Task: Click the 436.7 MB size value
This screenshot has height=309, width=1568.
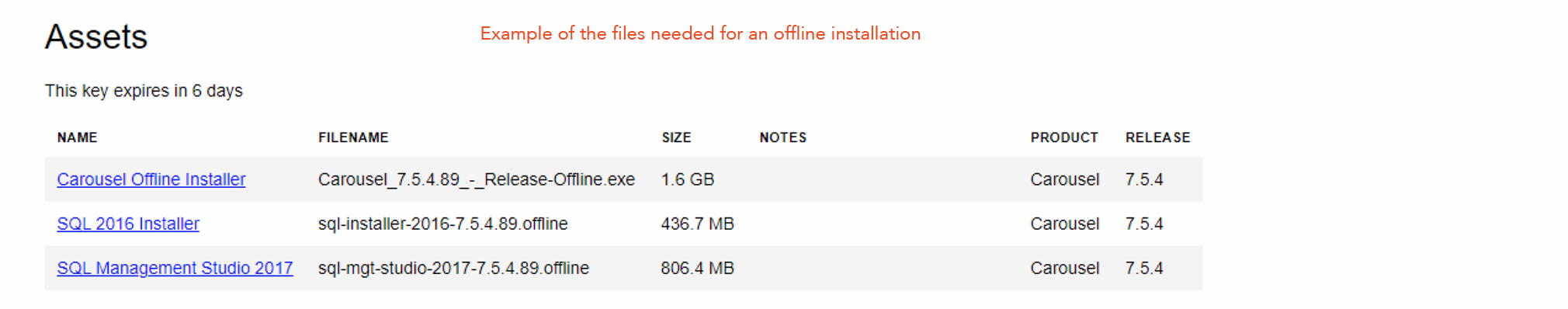Action: (x=697, y=224)
